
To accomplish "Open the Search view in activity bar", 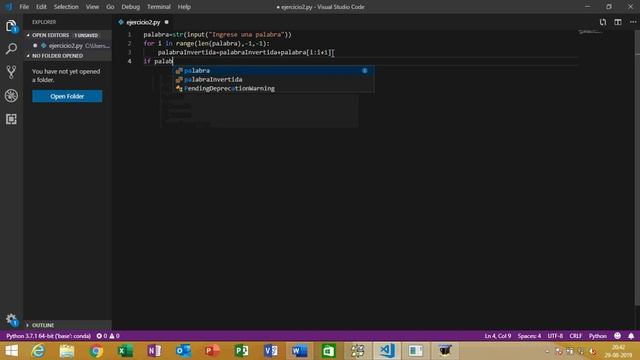I will [11, 49].
